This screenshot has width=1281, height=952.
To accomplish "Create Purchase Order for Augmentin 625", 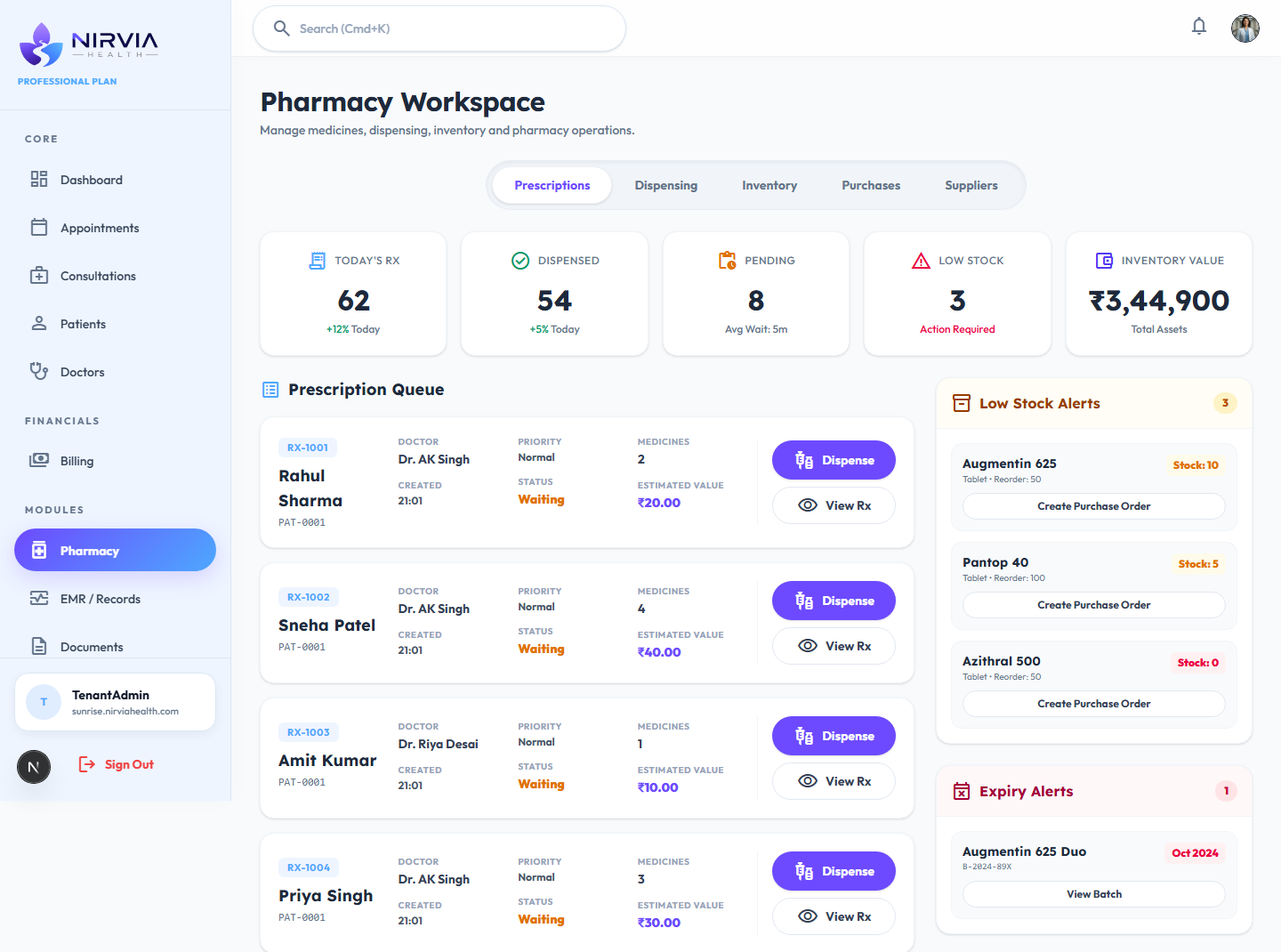I will 1093,506.
